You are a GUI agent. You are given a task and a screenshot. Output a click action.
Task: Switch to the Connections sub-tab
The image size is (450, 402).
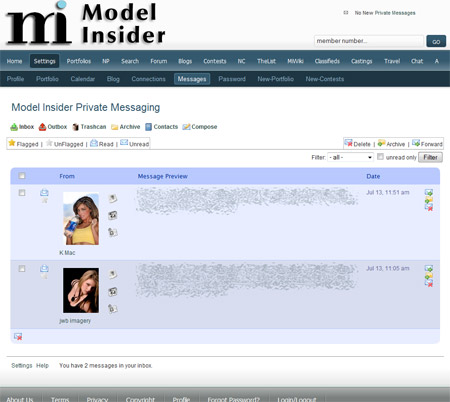click(148, 79)
